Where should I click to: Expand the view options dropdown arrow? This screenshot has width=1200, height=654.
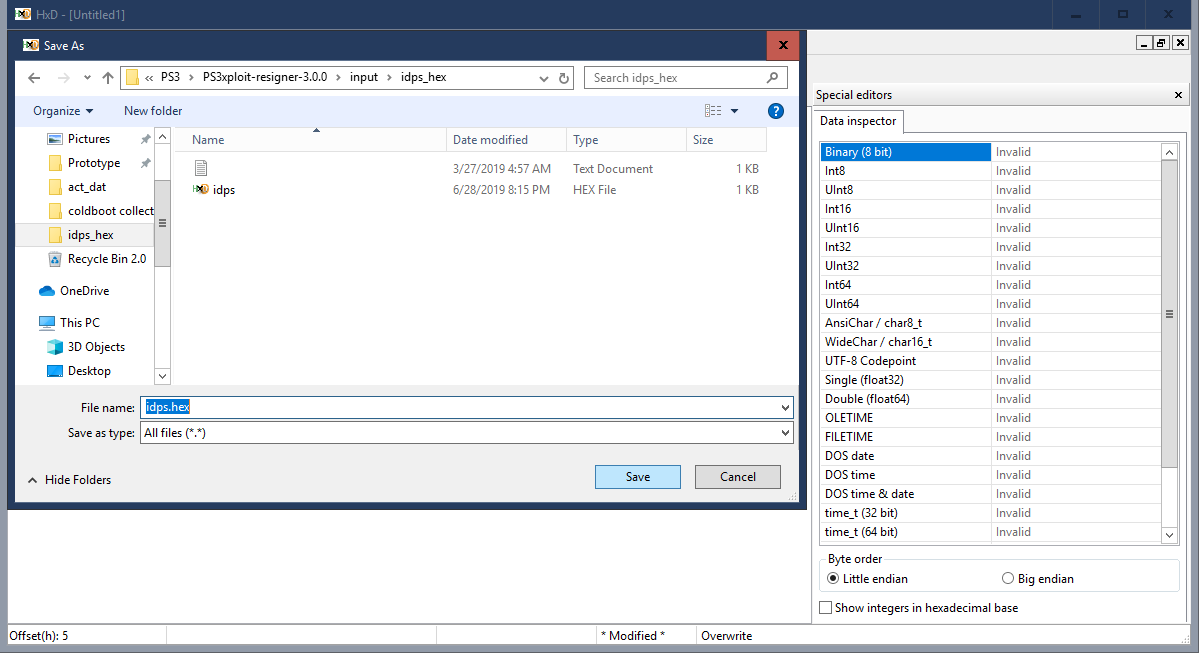734,111
